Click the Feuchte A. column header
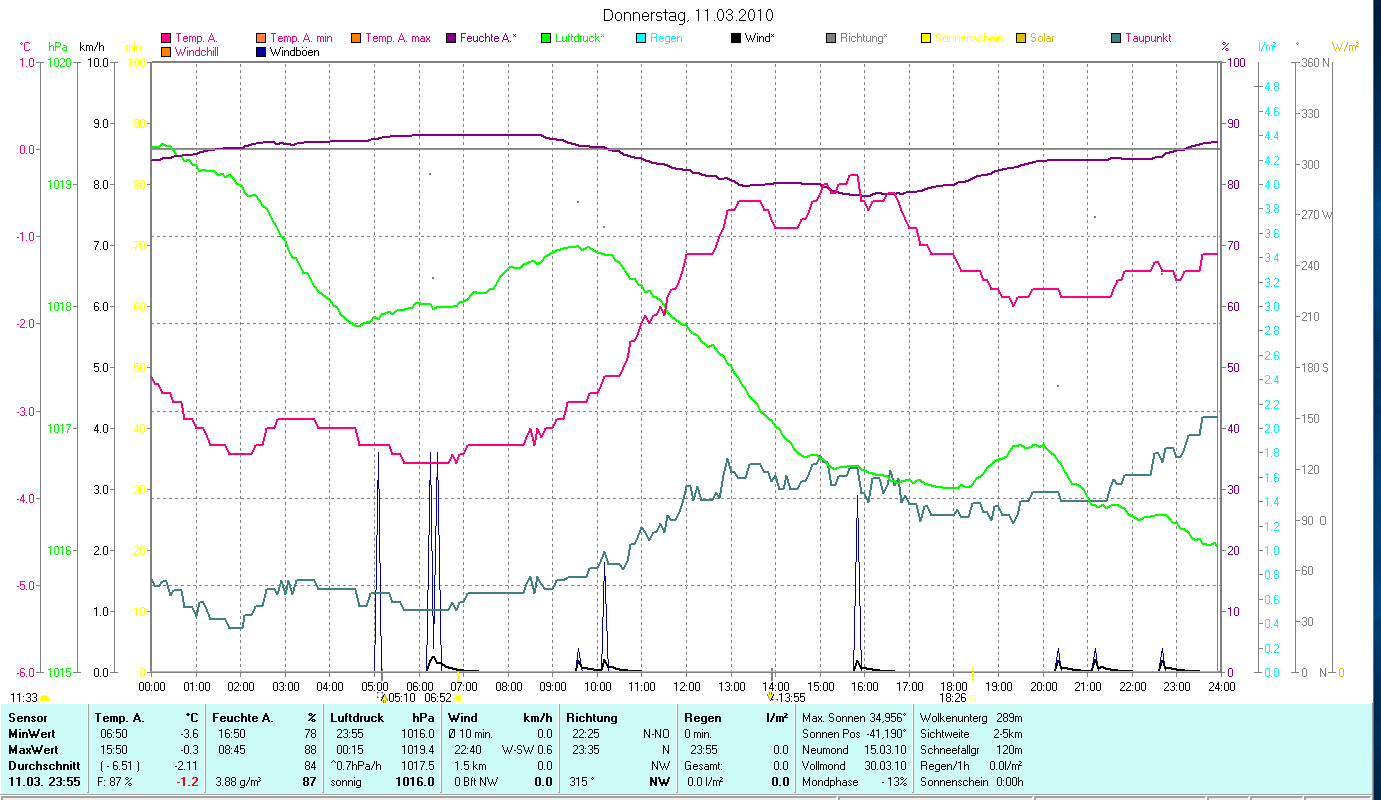The height and width of the screenshot is (800, 1381). pyautogui.click(x=241, y=718)
